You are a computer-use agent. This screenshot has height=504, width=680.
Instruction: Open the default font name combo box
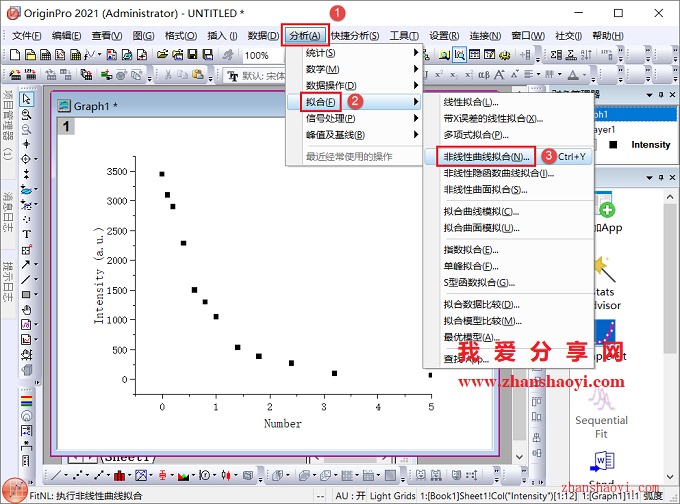pyautogui.click(x=256, y=76)
